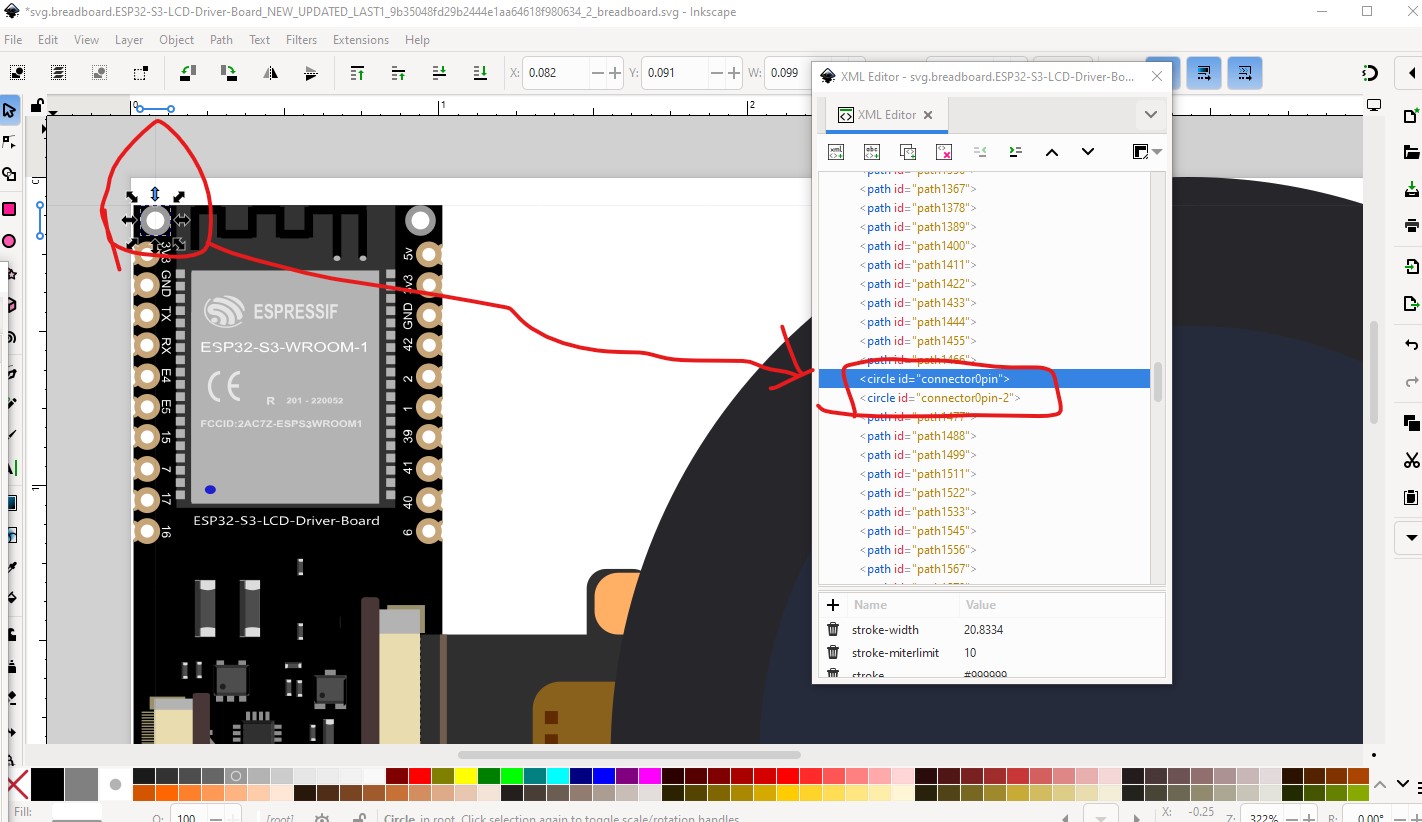Delete the selected XML node
The height and width of the screenshot is (822, 1422).
(943, 152)
